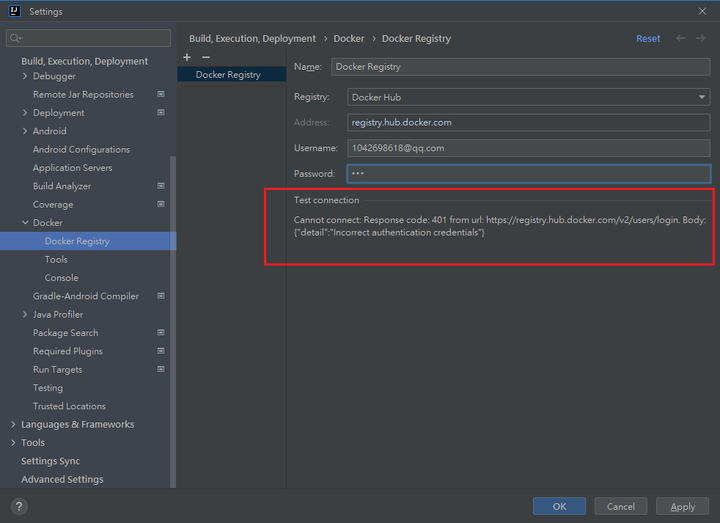The width and height of the screenshot is (720, 523).
Task: Select Build Analyzer in the tree
Action: pos(62,186)
